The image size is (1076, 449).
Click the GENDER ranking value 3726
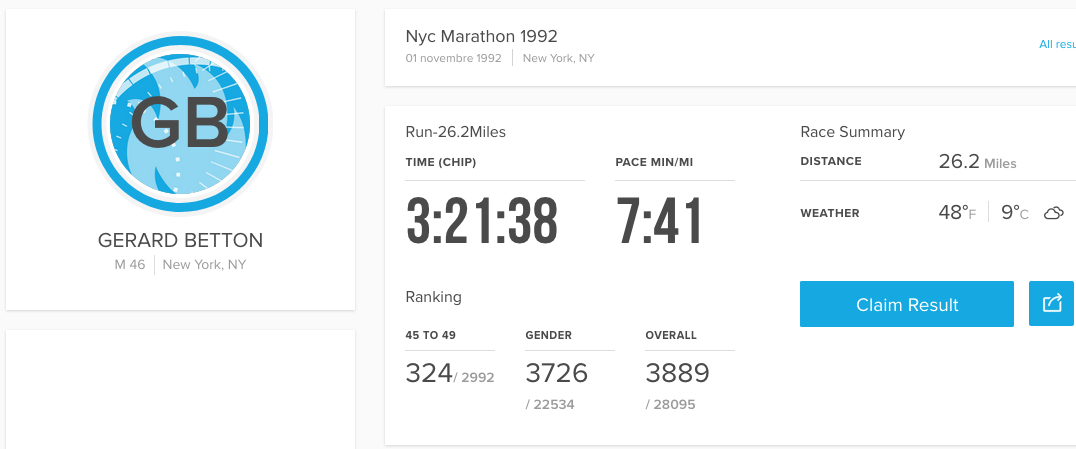(x=557, y=373)
